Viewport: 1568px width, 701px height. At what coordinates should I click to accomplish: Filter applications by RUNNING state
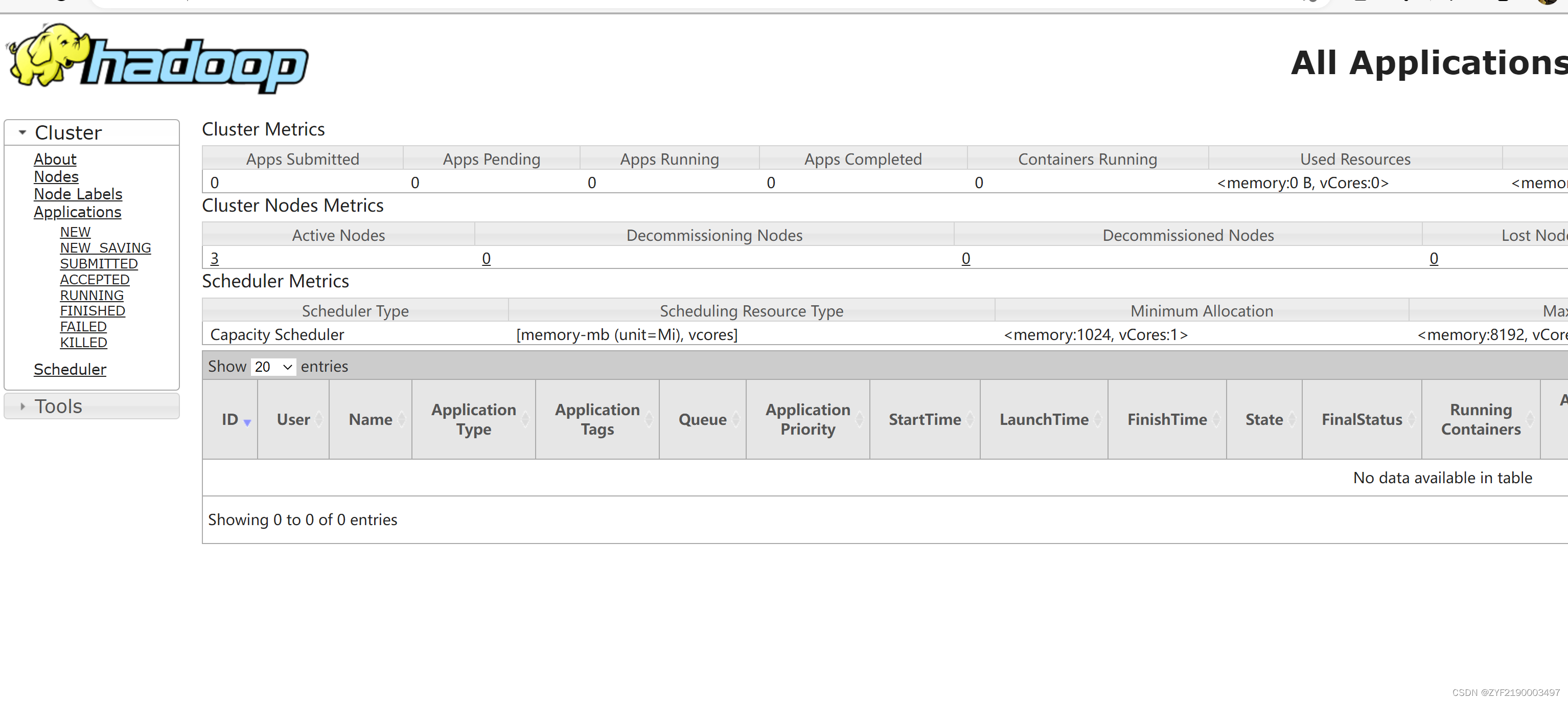tap(92, 296)
